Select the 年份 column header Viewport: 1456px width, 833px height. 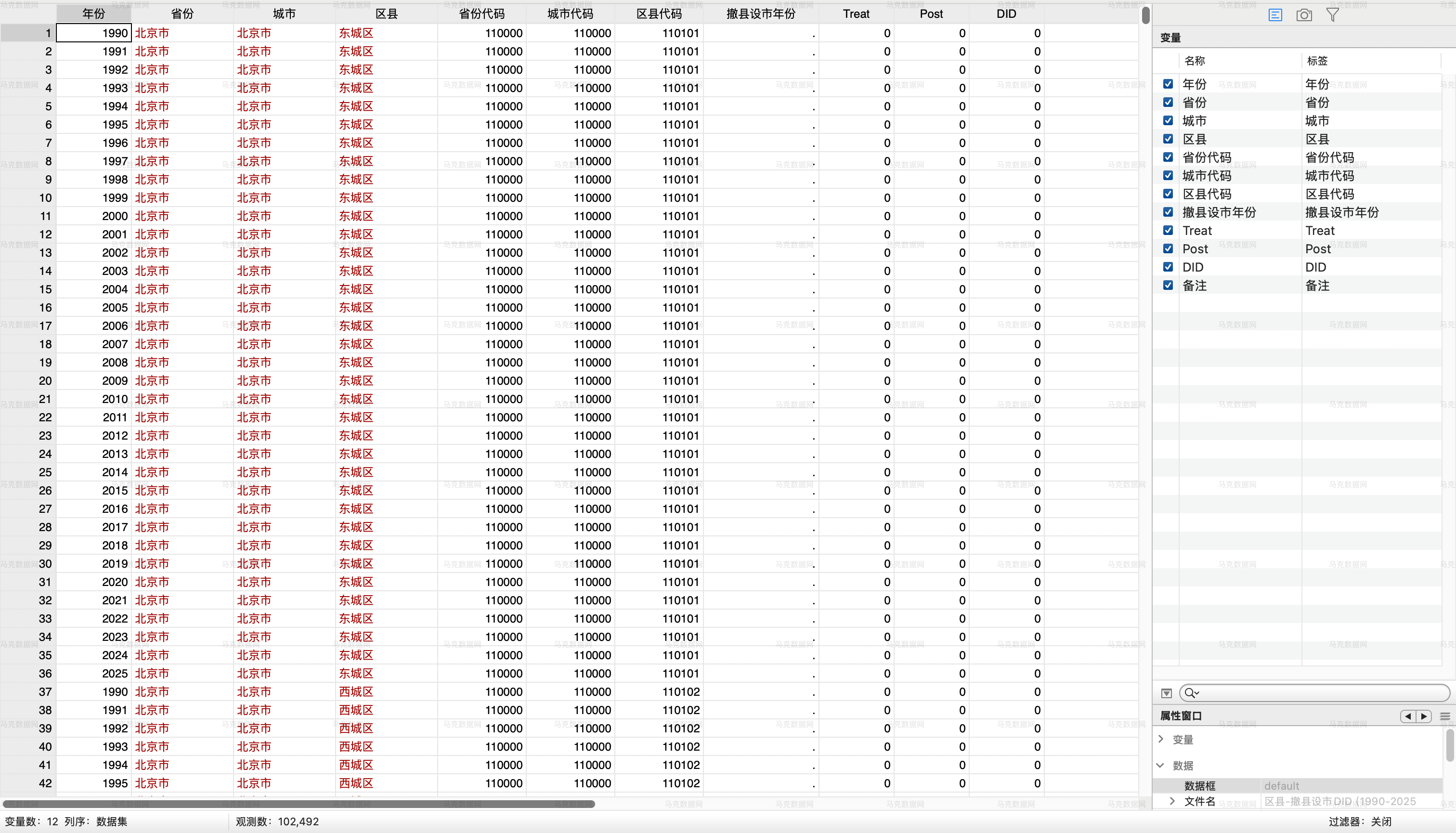[94, 14]
